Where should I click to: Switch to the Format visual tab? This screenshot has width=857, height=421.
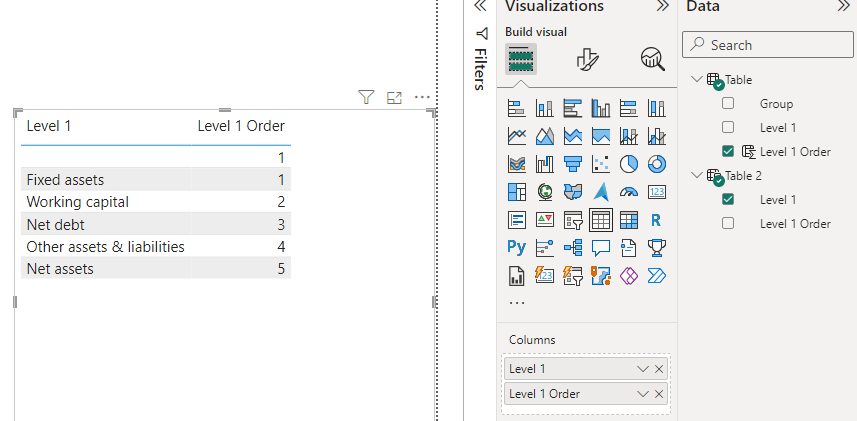coord(588,59)
